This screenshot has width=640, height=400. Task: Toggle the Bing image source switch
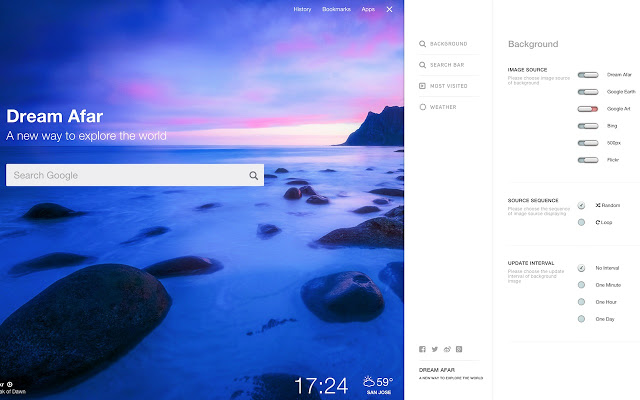pos(588,126)
